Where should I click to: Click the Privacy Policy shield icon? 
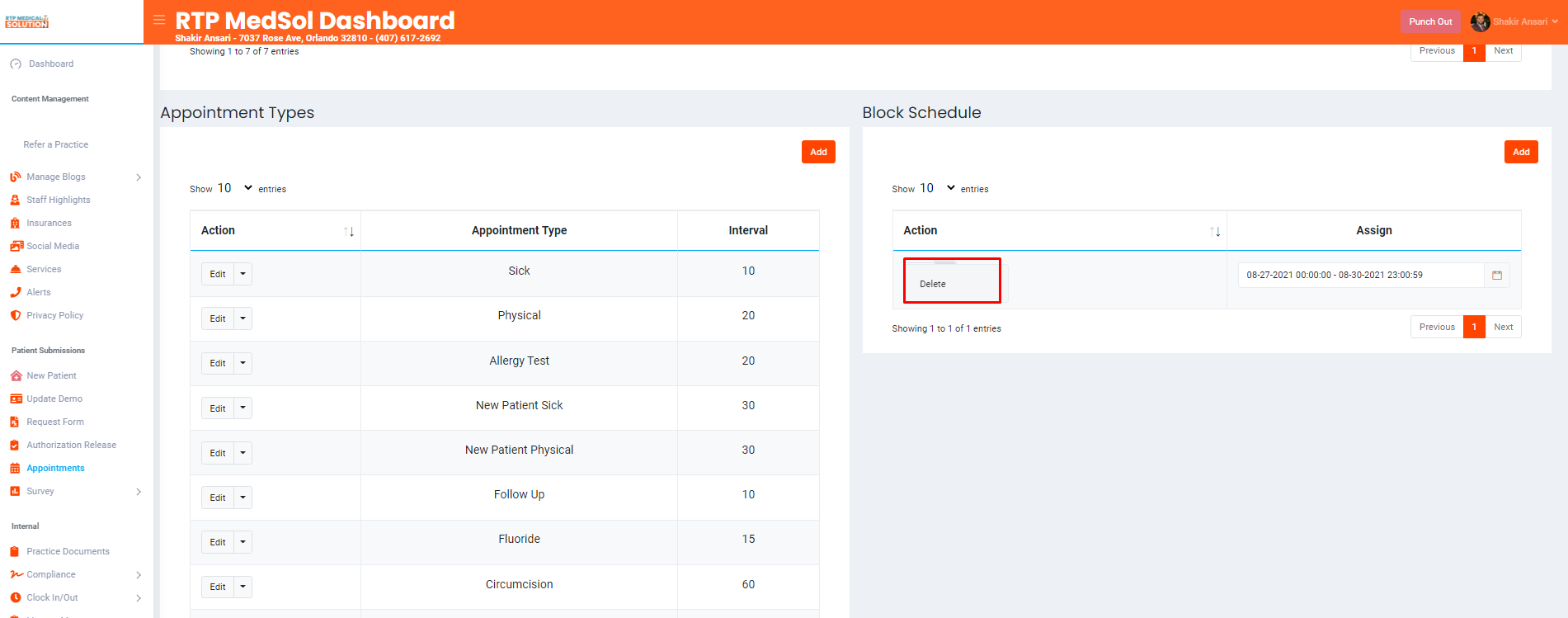point(16,315)
